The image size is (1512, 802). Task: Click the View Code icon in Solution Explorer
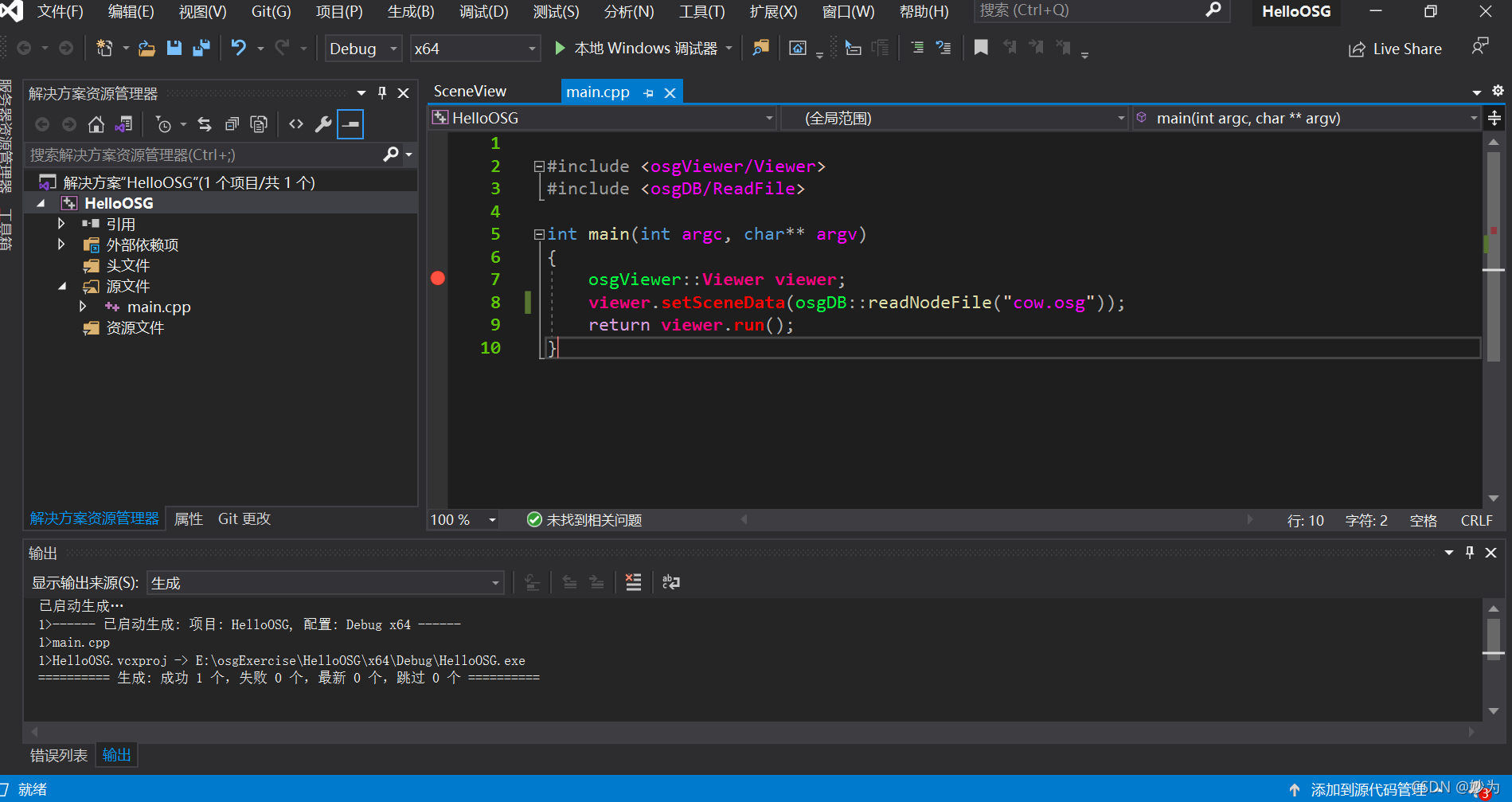pos(295,123)
